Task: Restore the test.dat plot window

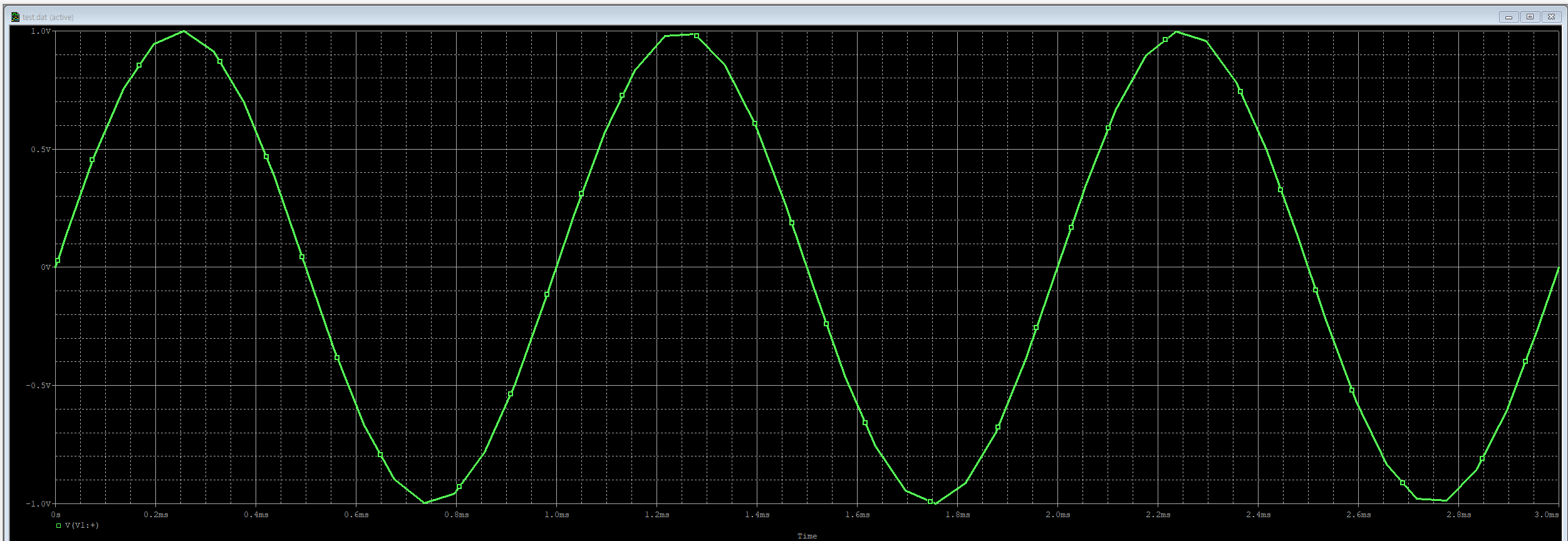Action: click(1530, 17)
